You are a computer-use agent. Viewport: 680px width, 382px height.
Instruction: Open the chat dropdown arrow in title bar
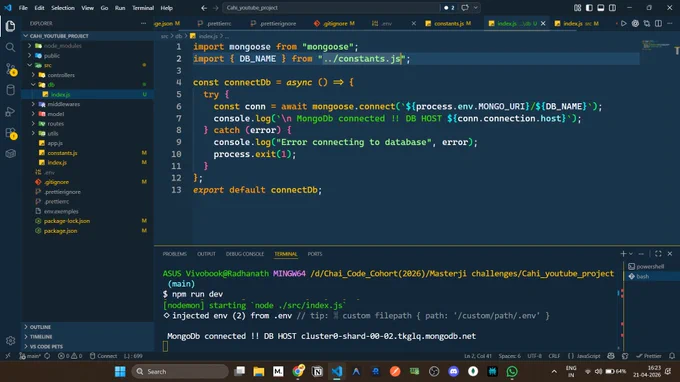[x=476, y=8]
